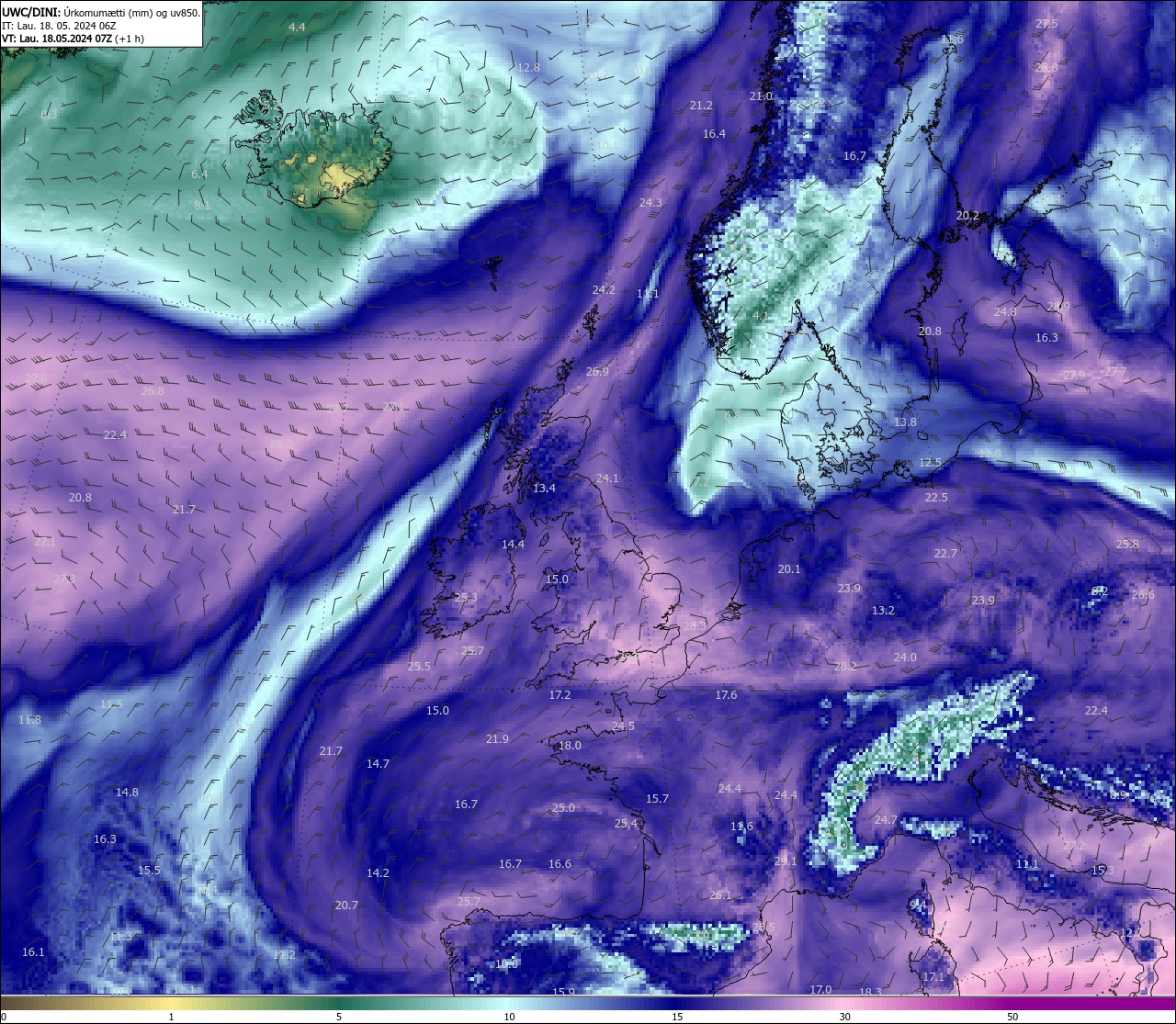Click the map value '18.0'

tap(570, 746)
